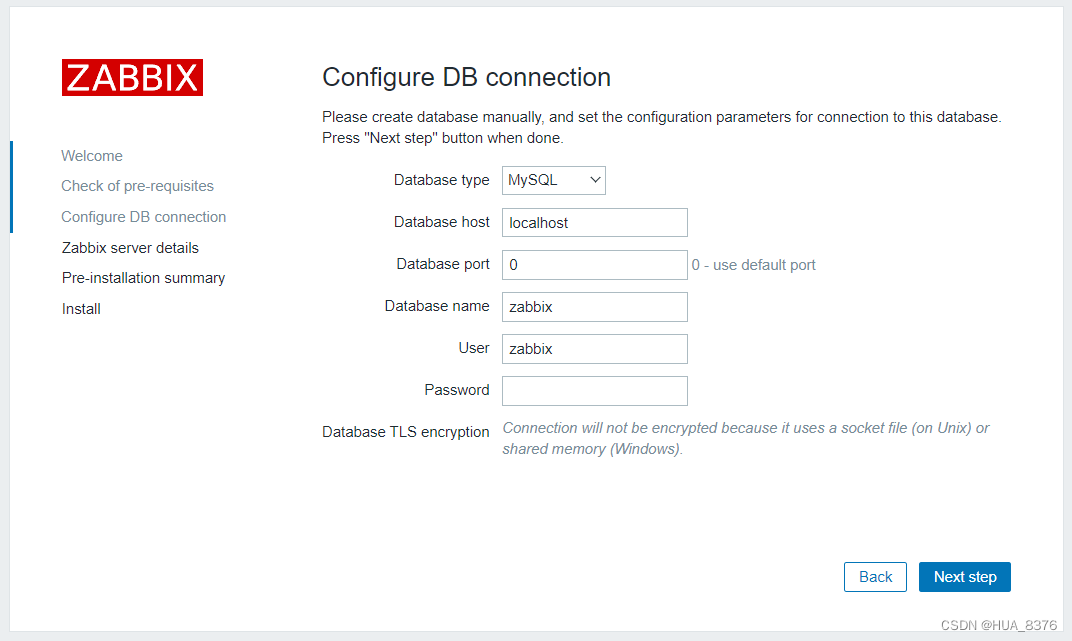
Task: Open the Pre-installation summary step
Action: [143, 278]
